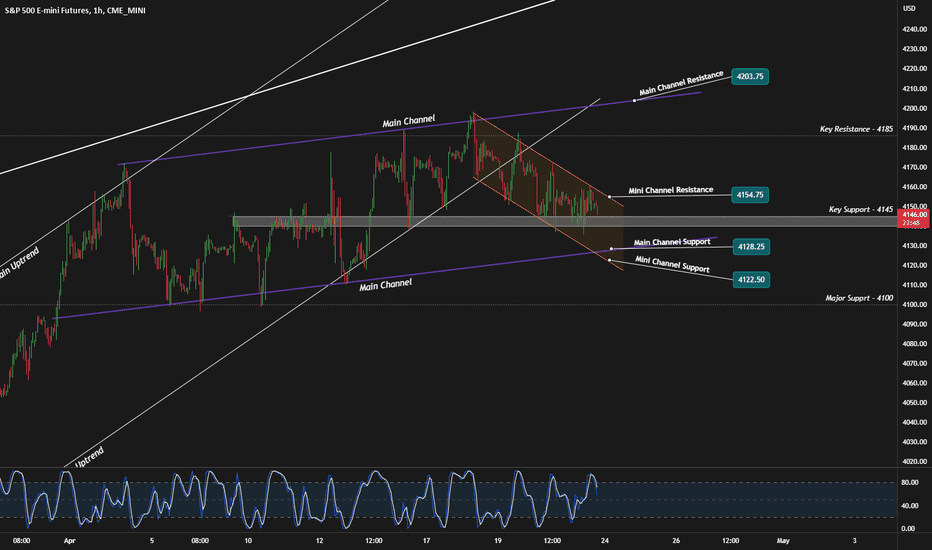Select the 4203.75 price label
Image resolution: width=932 pixels, height=550 pixels.
(x=750, y=77)
